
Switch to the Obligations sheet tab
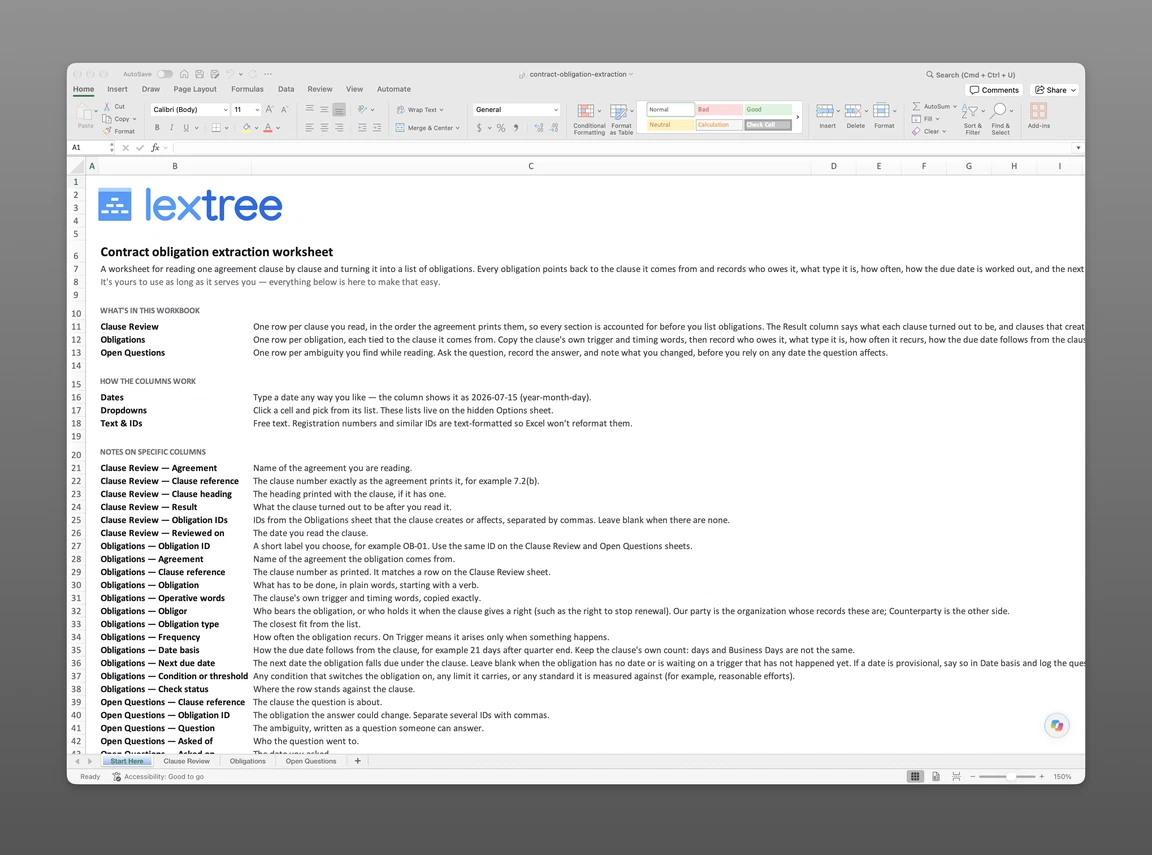[248, 761]
